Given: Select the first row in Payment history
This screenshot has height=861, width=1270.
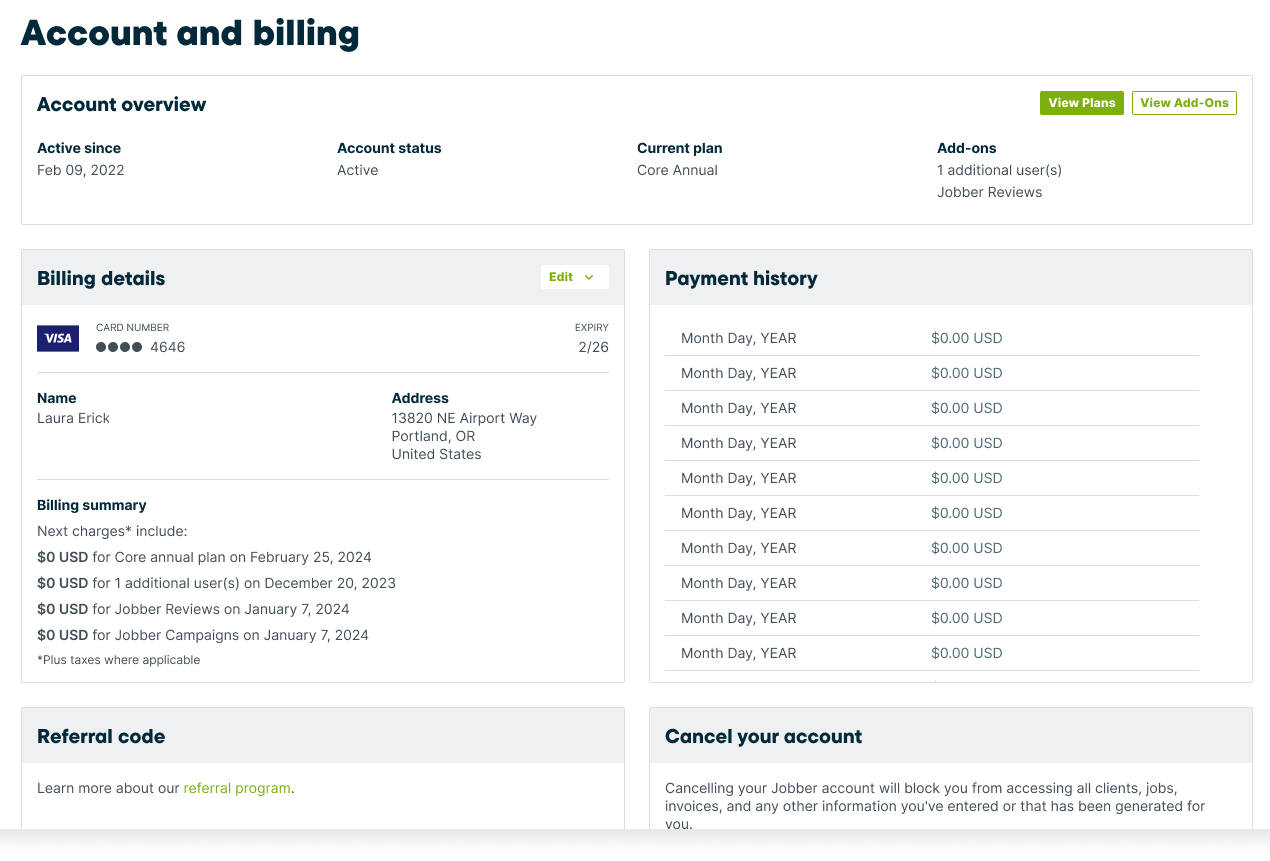Looking at the screenshot, I should 930,338.
